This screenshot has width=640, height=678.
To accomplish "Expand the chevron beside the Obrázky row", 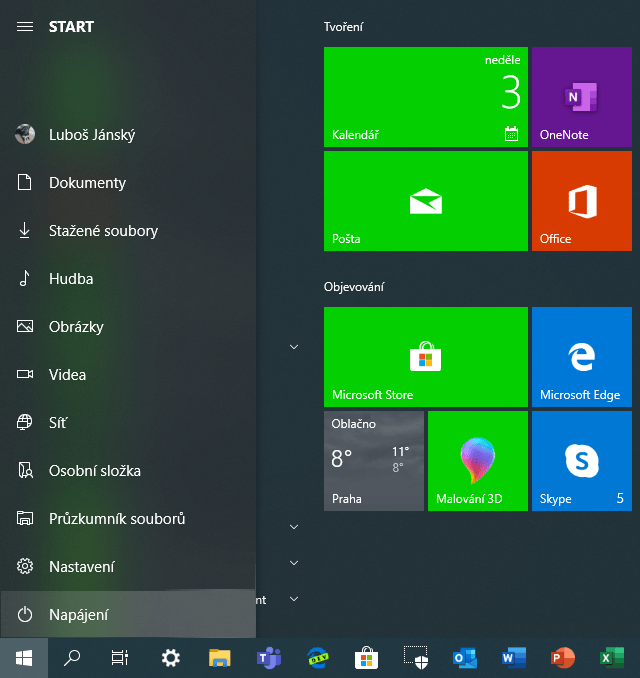I will point(294,347).
